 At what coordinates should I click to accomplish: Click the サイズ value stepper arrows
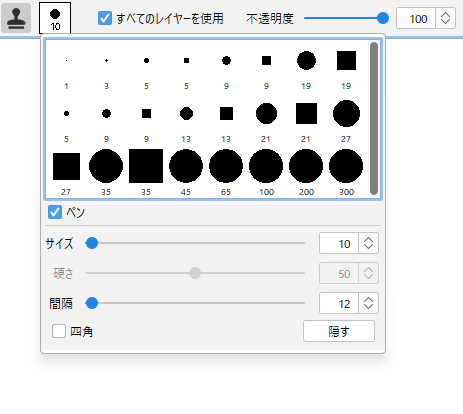(368, 243)
